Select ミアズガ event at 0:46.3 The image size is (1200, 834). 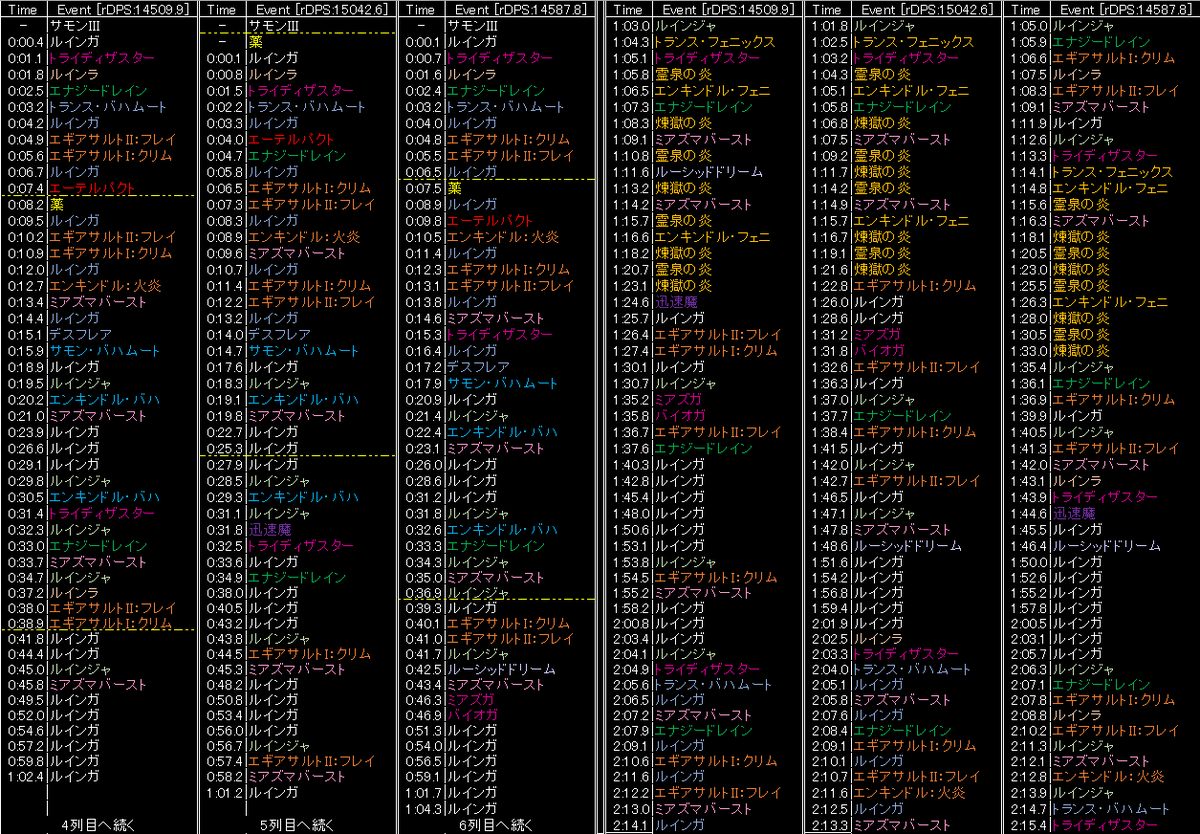pos(470,700)
